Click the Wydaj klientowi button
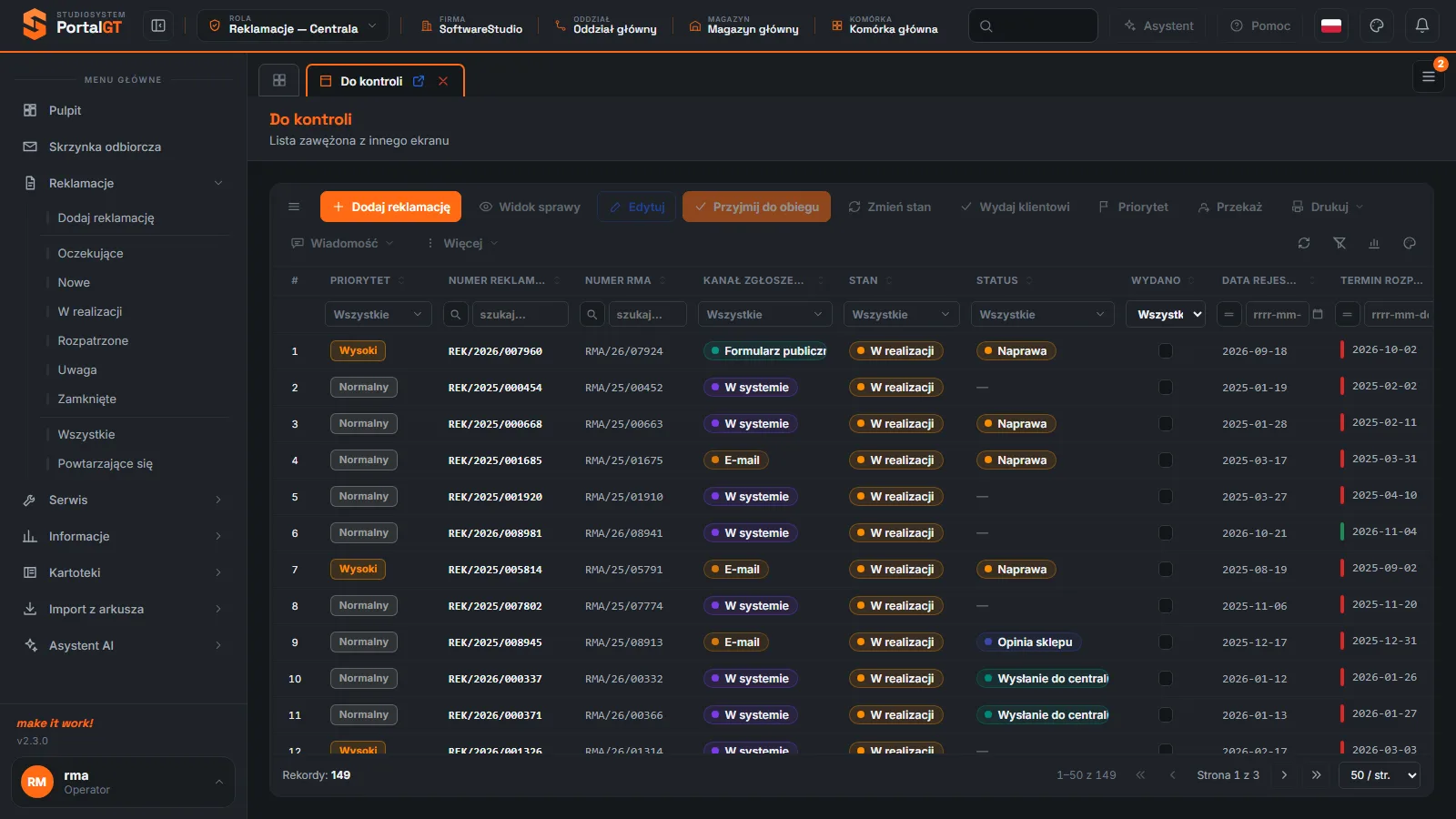Image resolution: width=1456 pixels, height=819 pixels. 1015,207
